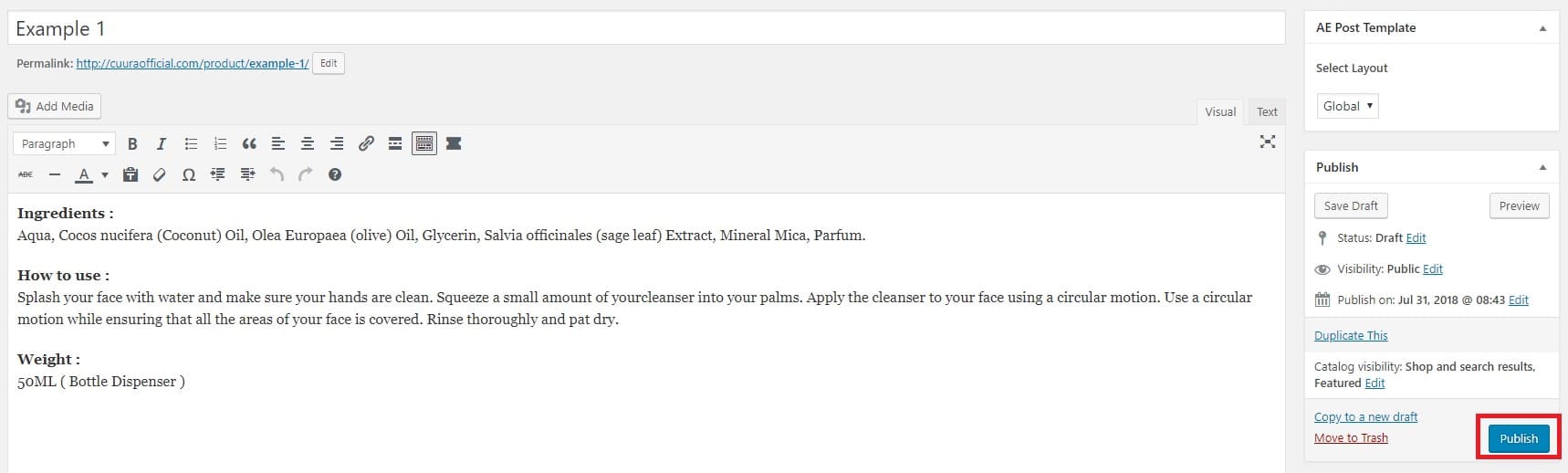Screen dimensions: 1568x473
Task: Open keyboard shortcuts help icon
Action: (x=335, y=174)
